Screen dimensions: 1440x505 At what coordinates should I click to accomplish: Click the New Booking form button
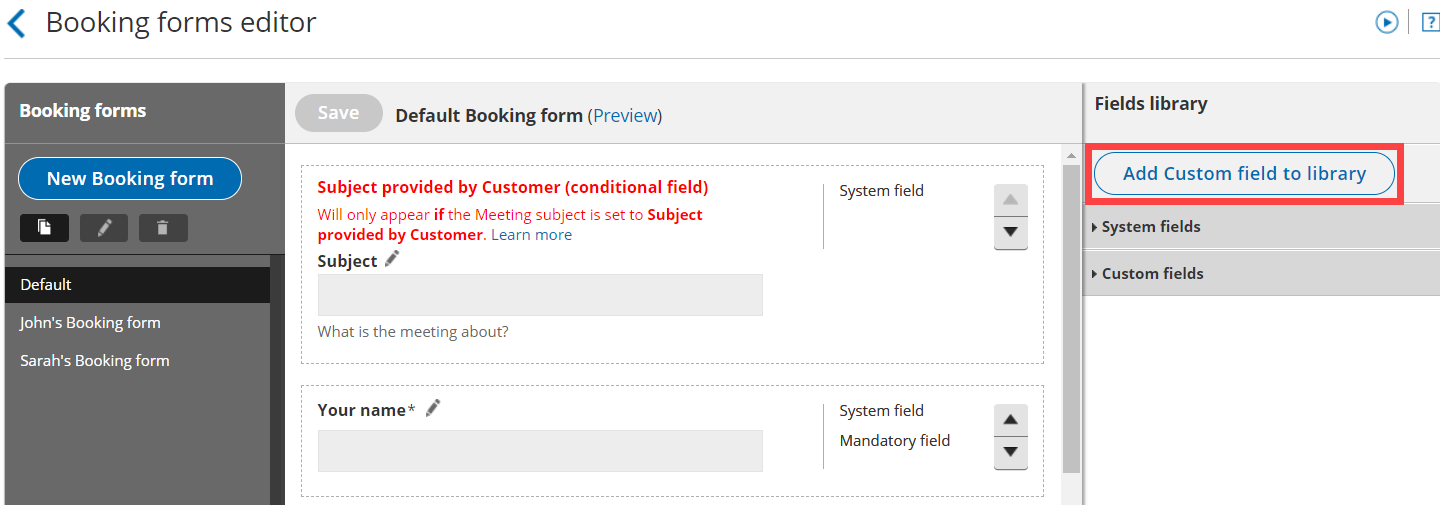tap(130, 179)
